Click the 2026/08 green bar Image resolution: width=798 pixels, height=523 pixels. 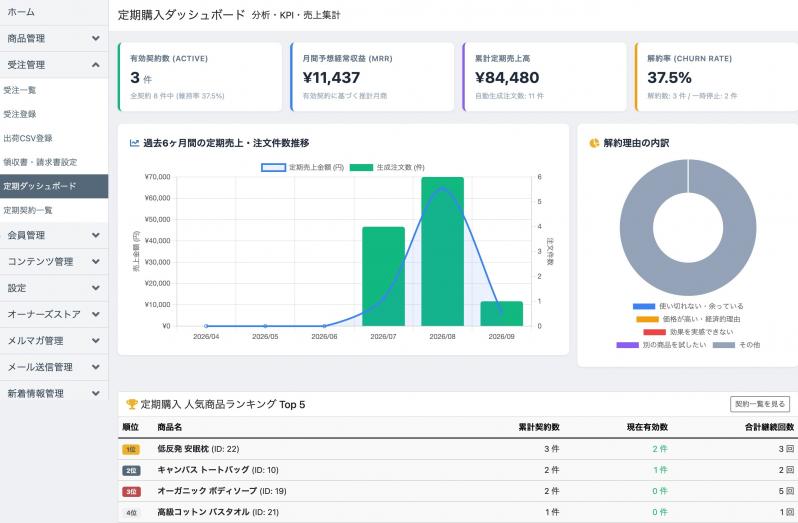pos(442,251)
